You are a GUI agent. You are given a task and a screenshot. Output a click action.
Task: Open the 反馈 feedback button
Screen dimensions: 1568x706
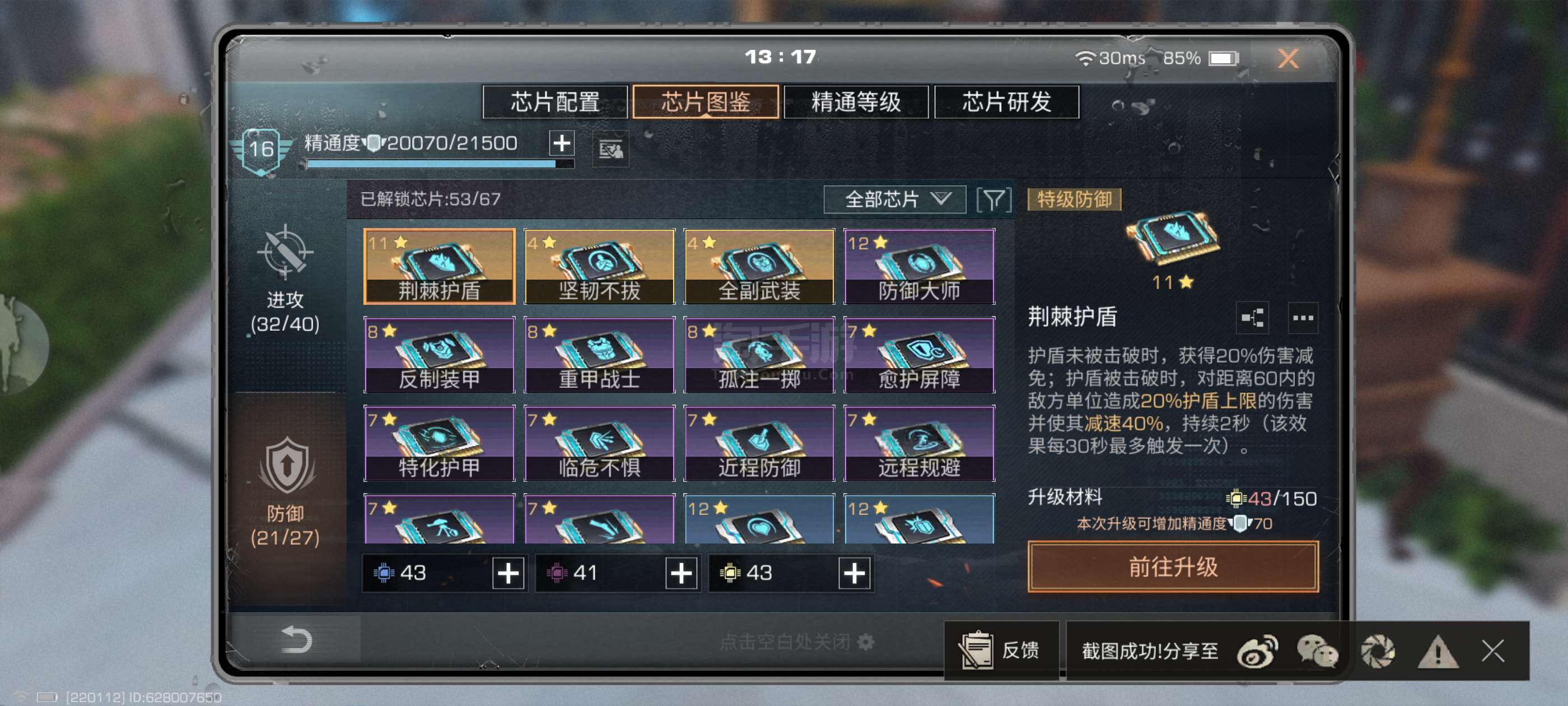click(x=1001, y=650)
